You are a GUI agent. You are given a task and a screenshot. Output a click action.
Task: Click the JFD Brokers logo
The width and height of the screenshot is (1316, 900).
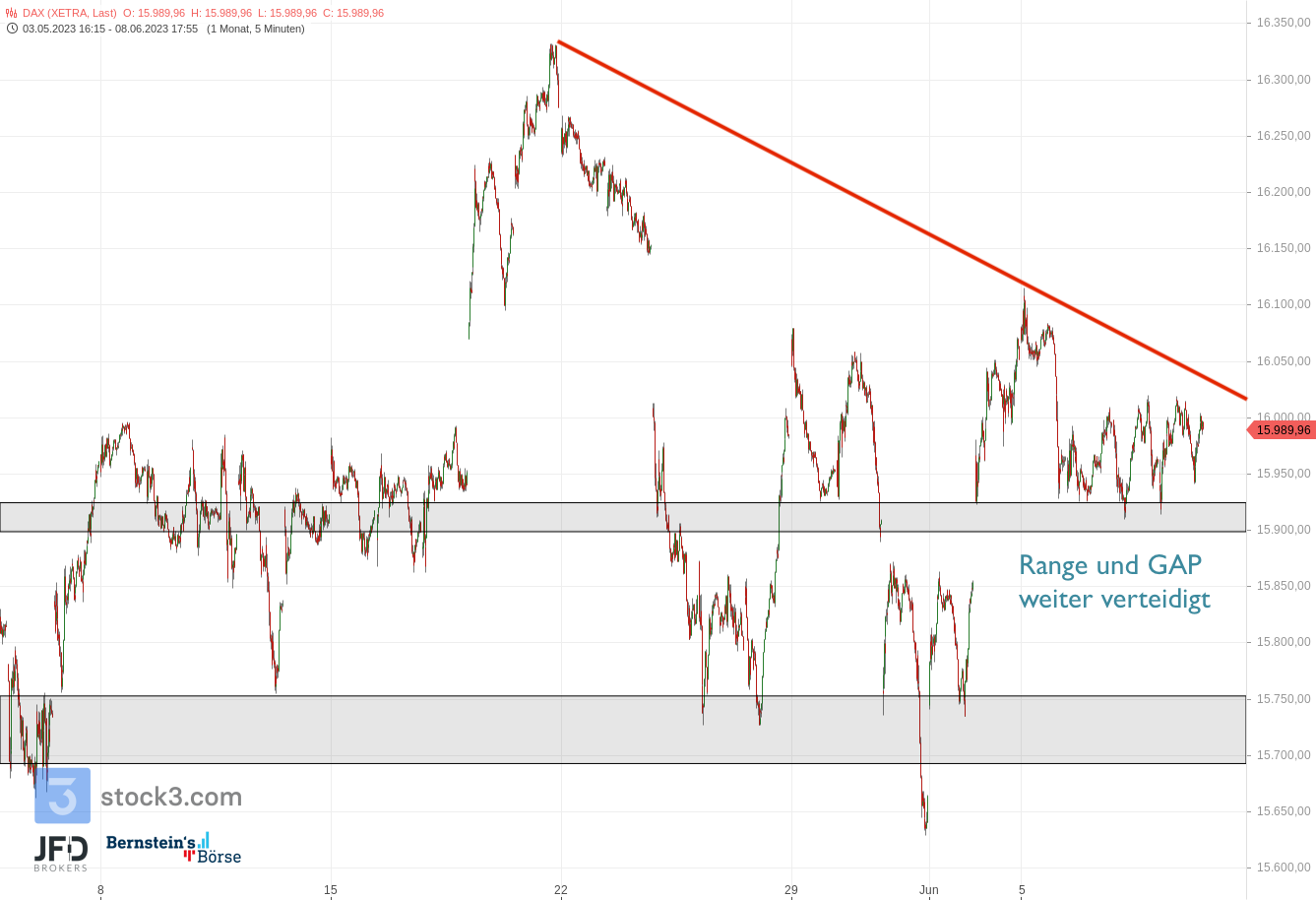61,852
